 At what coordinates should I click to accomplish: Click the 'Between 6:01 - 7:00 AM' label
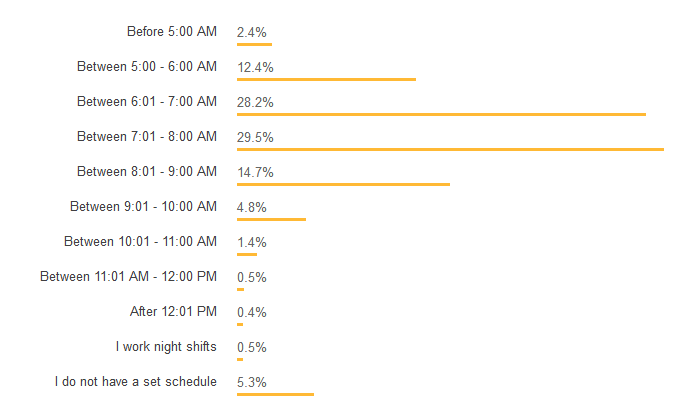(147, 102)
